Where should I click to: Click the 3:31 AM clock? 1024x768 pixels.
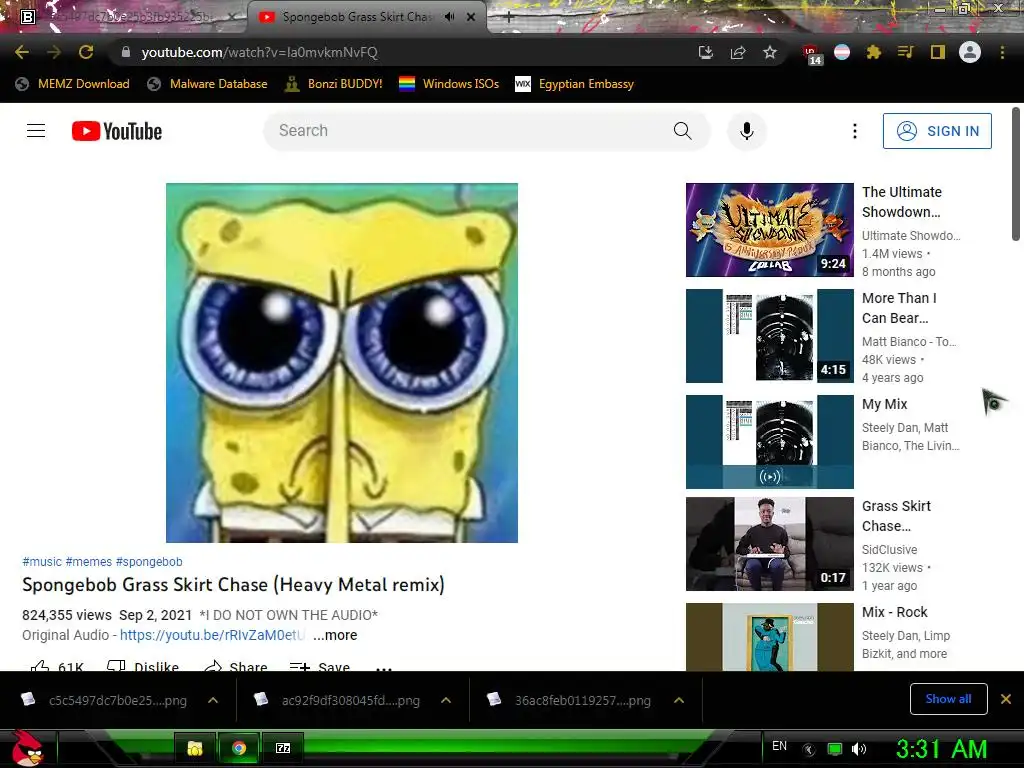pyautogui.click(x=941, y=749)
